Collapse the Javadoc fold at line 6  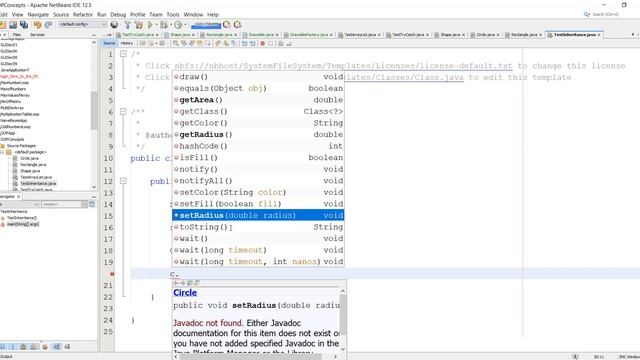123,111
